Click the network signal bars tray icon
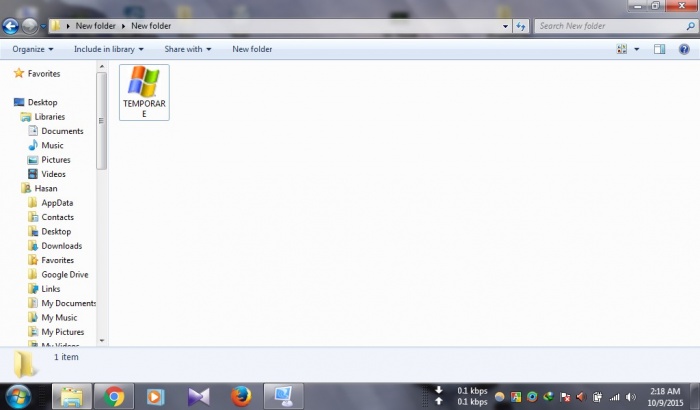The width and height of the screenshot is (700, 410). [614, 397]
